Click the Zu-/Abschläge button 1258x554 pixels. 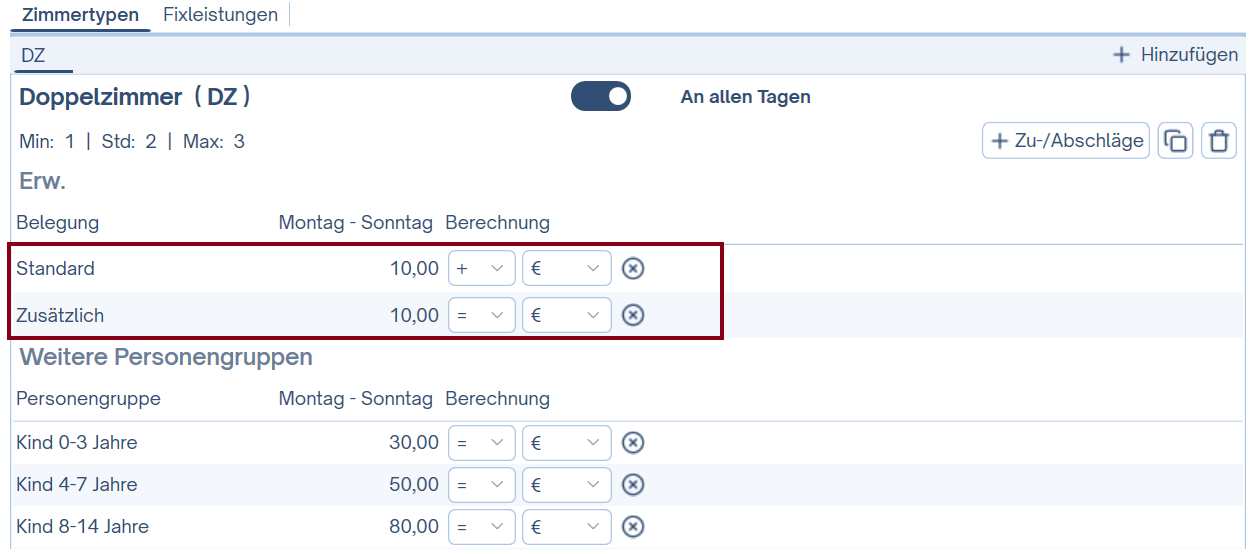click(1066, 141)
